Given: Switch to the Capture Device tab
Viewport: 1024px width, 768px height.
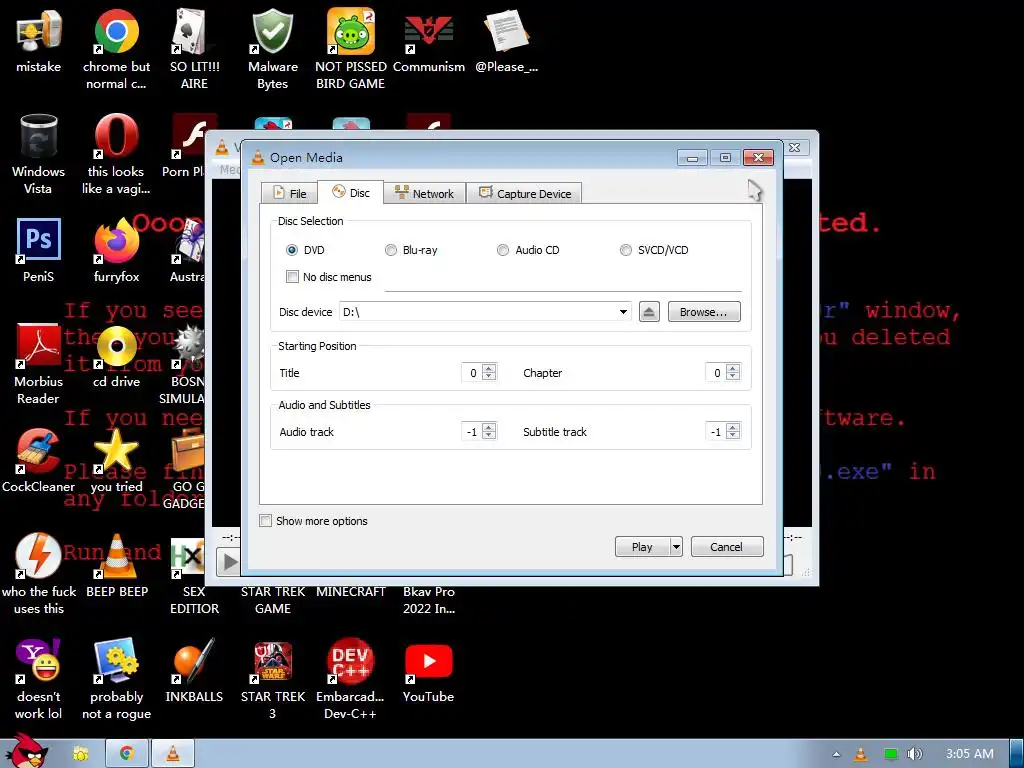Looking at the screenshot, I should (x=524, y=193).
